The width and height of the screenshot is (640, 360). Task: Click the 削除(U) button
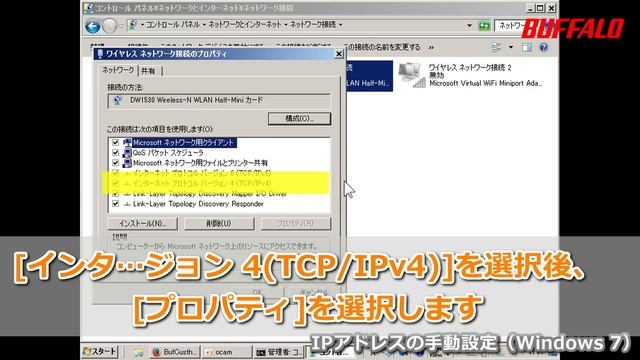[219, 223]
